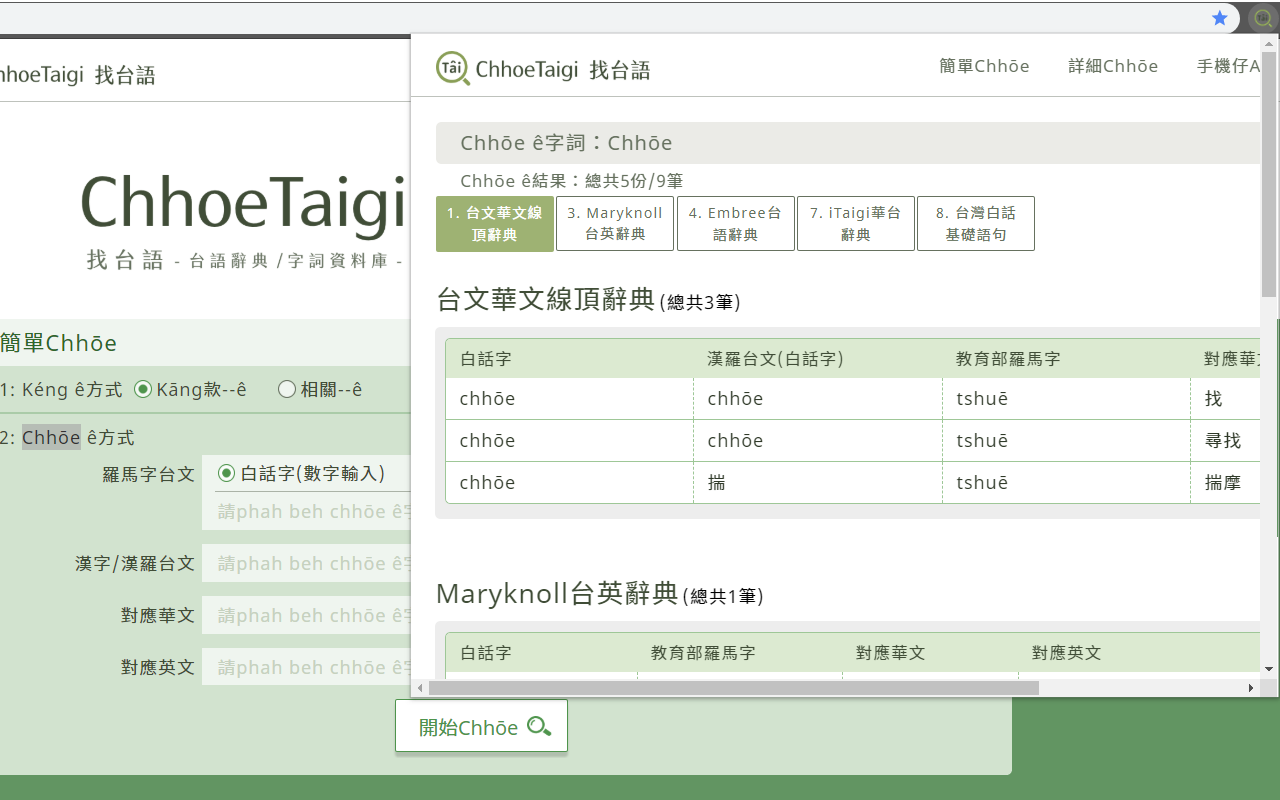The height and width of the screenshot is (800, 1280).
Task: Switch to 台文華文線頂辭典 tab
Action: pyautogui.click(x=494, y=224)
